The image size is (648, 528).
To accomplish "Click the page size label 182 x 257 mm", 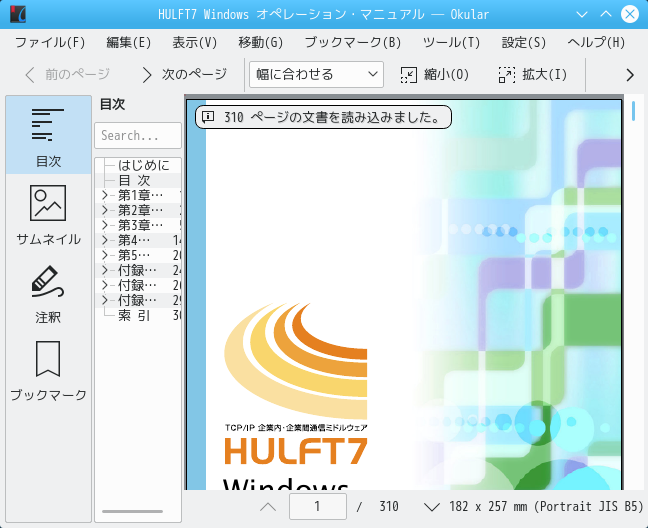I will tap(546, 507).
